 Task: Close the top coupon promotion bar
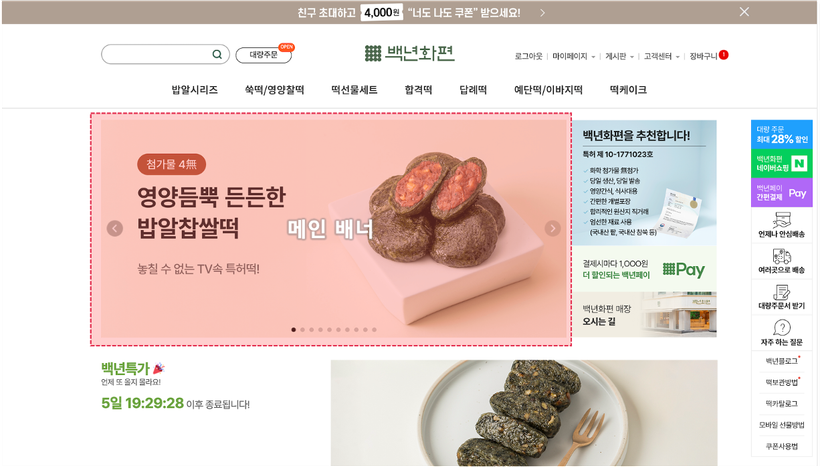click(x=744, y=12)
